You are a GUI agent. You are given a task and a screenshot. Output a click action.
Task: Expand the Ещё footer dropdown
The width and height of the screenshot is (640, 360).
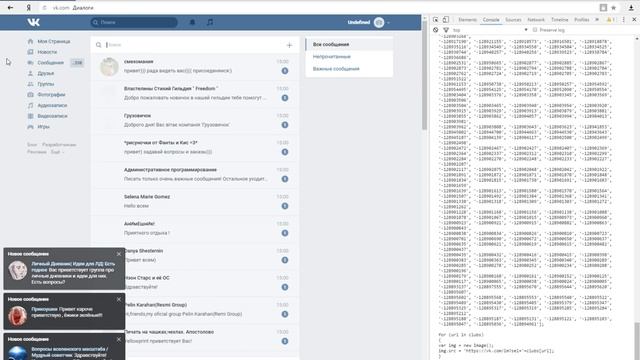[x=57, y=152]
